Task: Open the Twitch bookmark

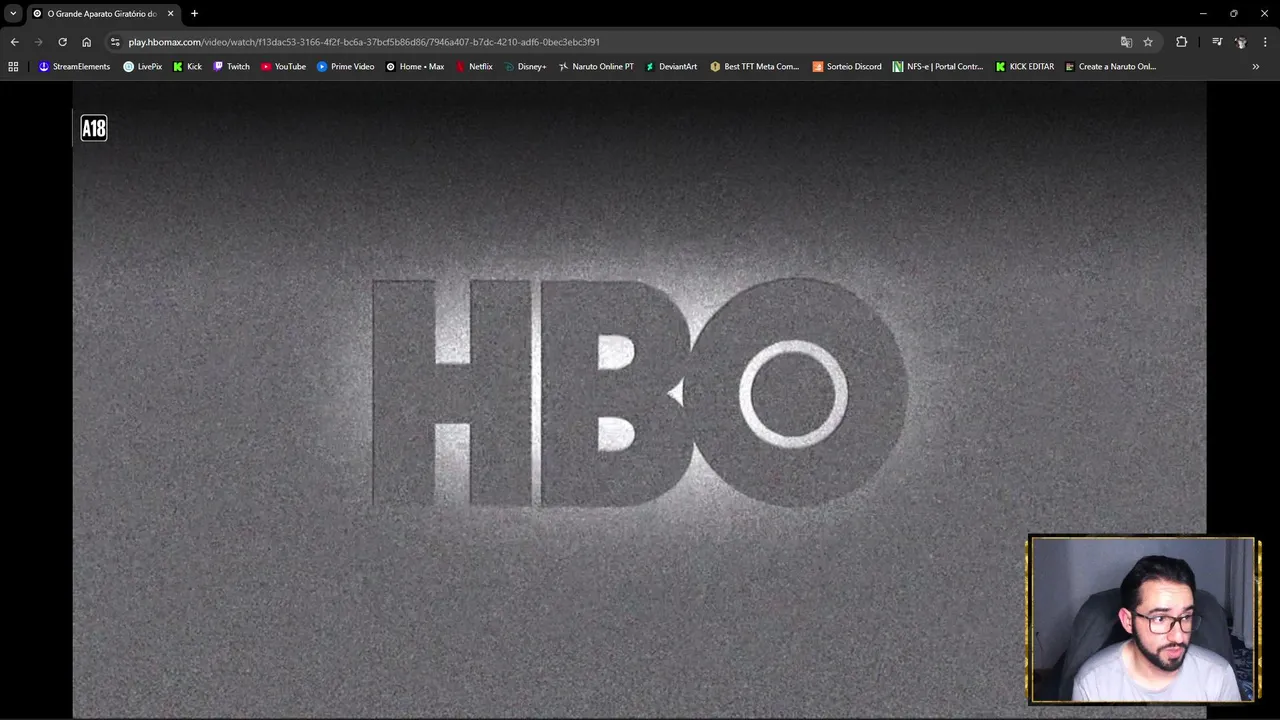Action: 231,67
